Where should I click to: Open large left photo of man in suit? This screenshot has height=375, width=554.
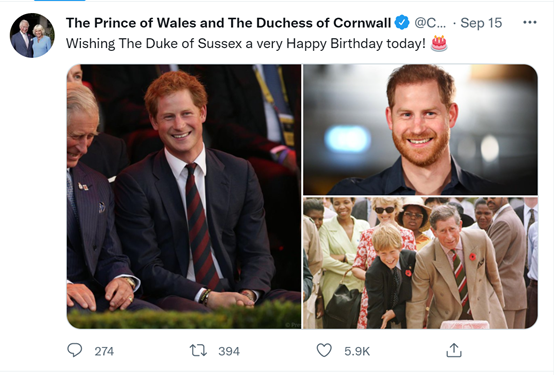pyautogui.click(x=184, y=197)
